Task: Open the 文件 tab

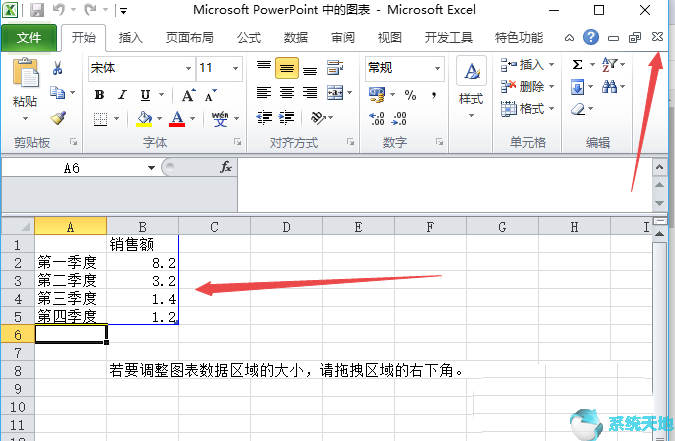Action: click(29, 38)
